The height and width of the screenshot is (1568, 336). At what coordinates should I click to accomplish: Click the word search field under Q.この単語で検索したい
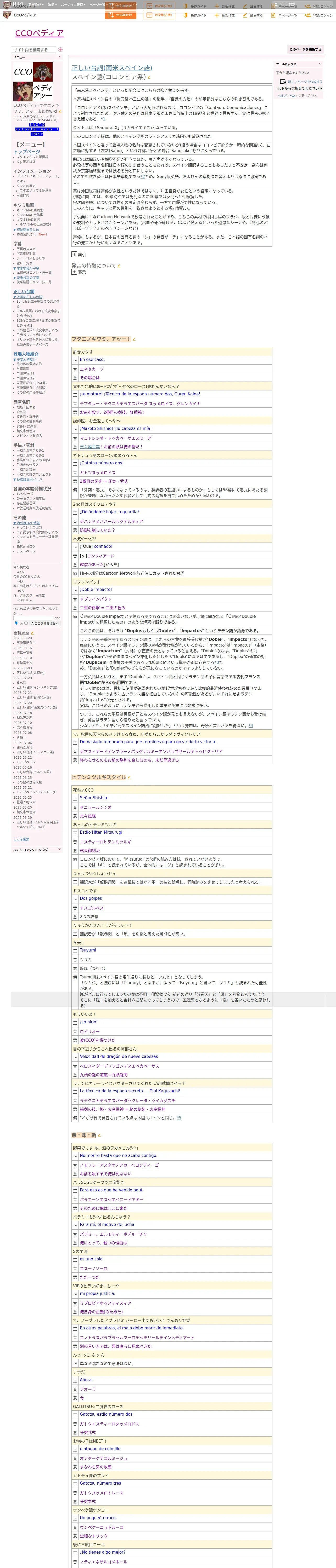tap(33, 617)
